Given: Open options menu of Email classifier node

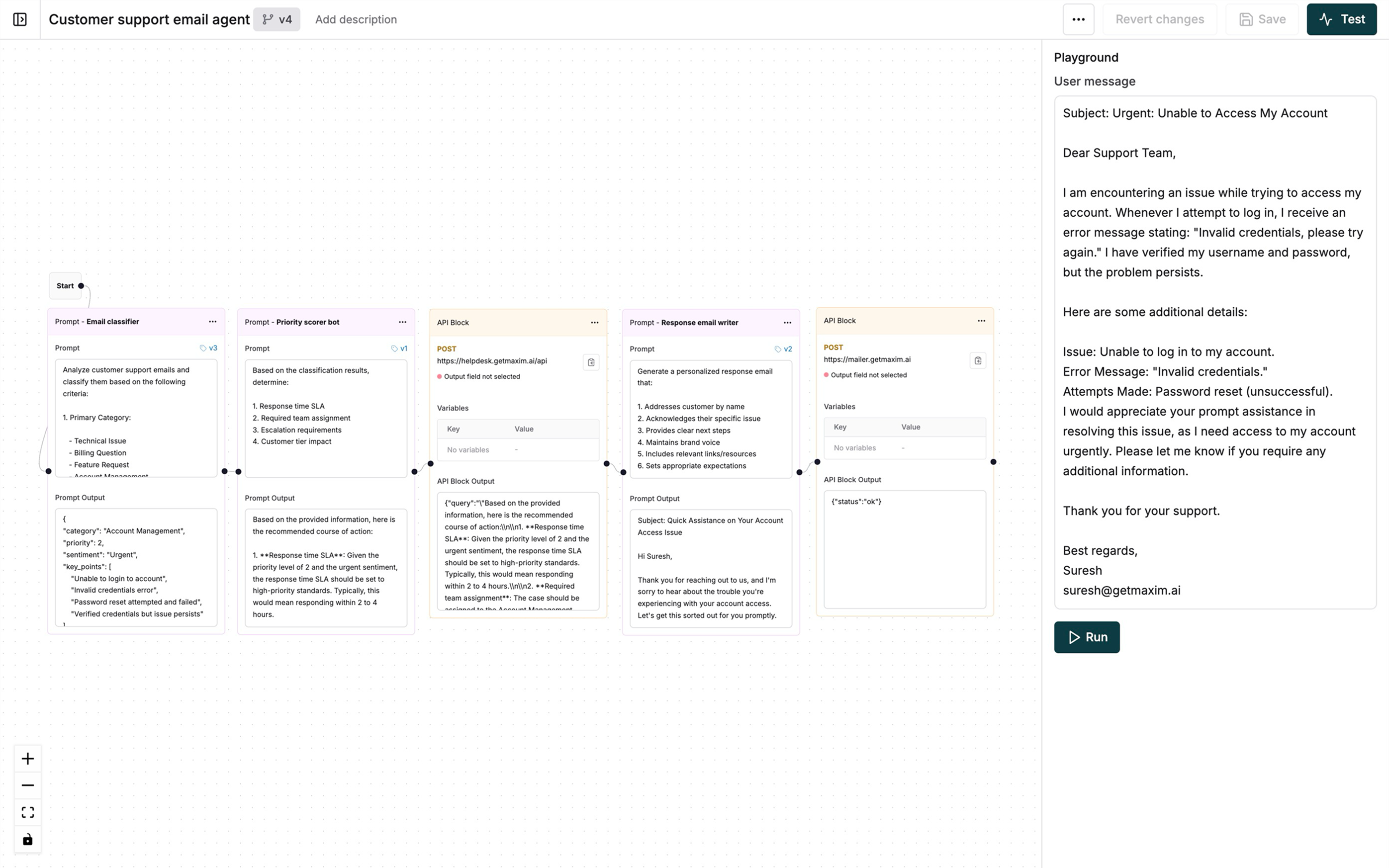Looking at the screenshot, I should coord(212,322).
